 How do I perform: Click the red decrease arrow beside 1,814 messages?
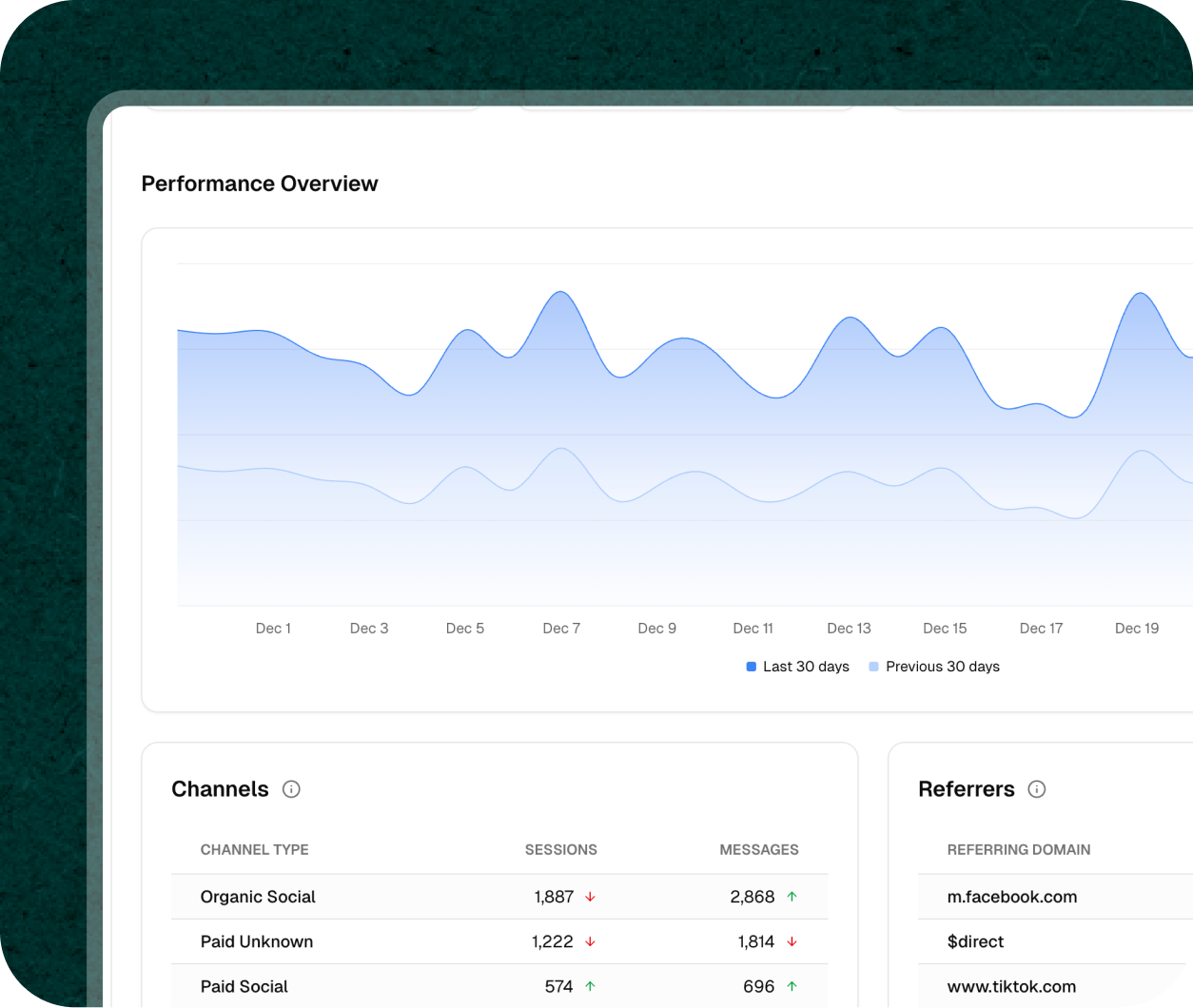791,941
